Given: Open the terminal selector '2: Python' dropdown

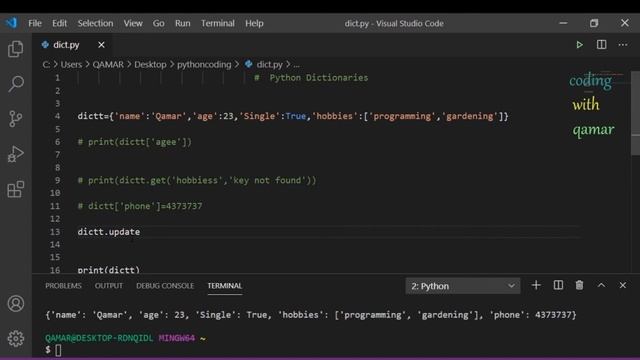Looking at the screenshot, I should tap(463, 286).
